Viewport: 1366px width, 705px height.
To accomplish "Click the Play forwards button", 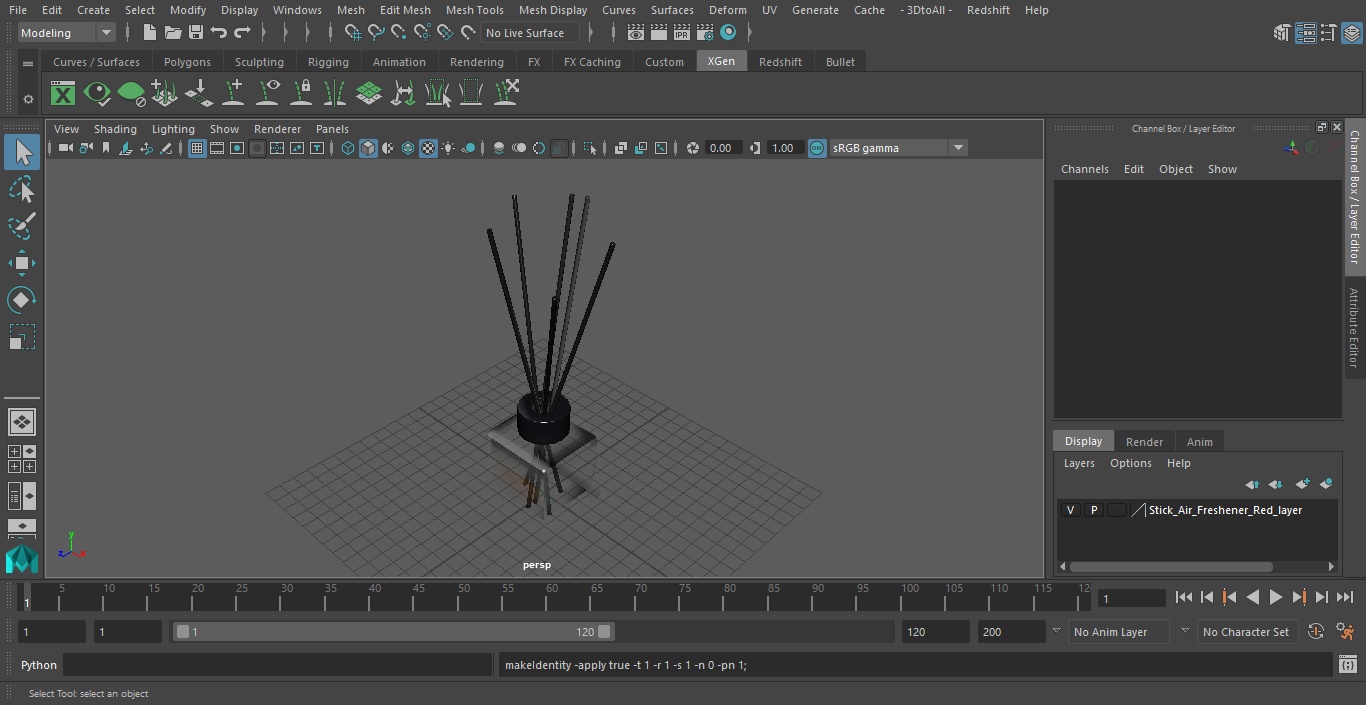I will click(1275, 597).
